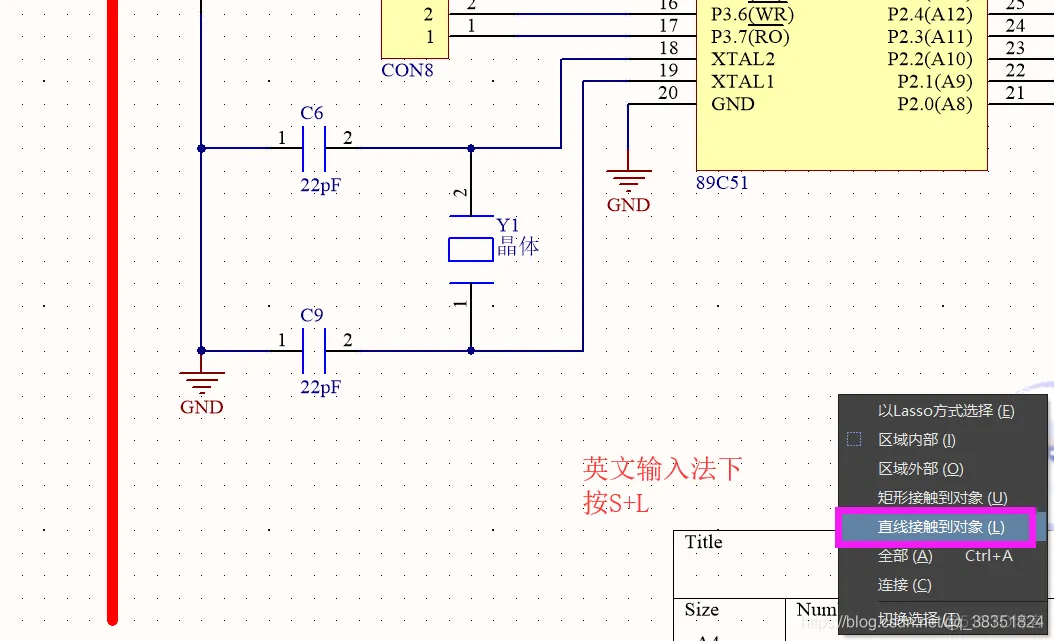Select the CON8 connector label

(x=407, y=71)
